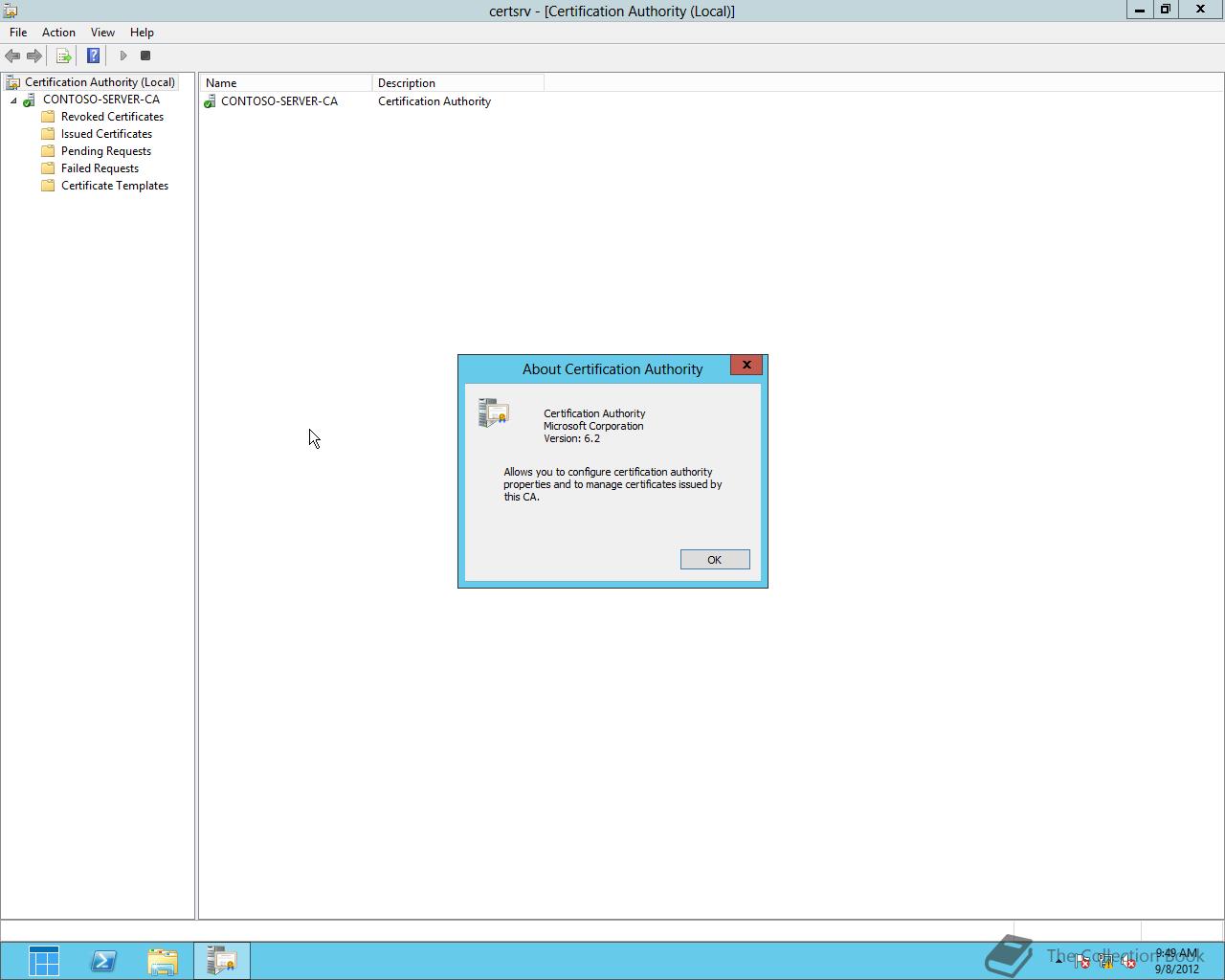
Task: Click 'Version: 6.2' text in dialog
Action: [572, 438]
